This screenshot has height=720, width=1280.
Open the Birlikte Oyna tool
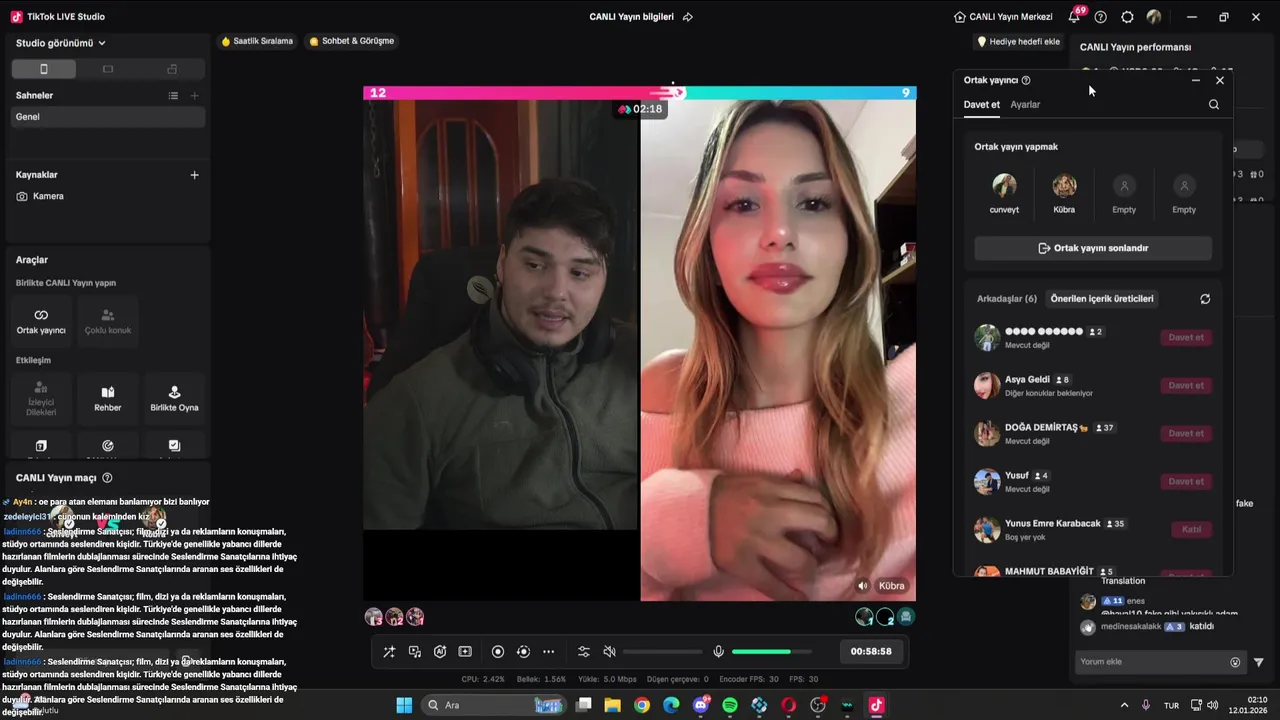click(x=174, y=398)
